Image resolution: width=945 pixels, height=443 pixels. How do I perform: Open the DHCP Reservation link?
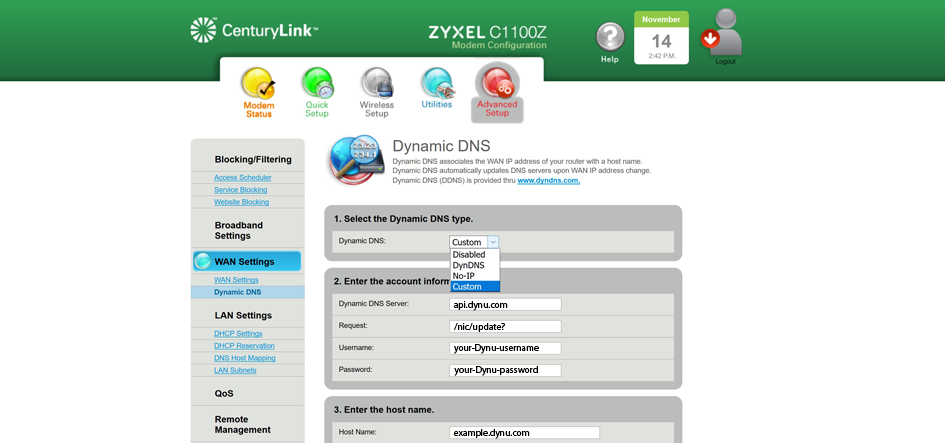(244, 345)
